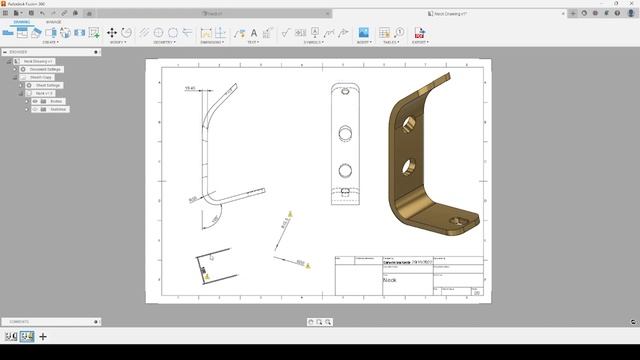Open the Help question mark icon
This screenshot has width=640, height=360.
617,13
